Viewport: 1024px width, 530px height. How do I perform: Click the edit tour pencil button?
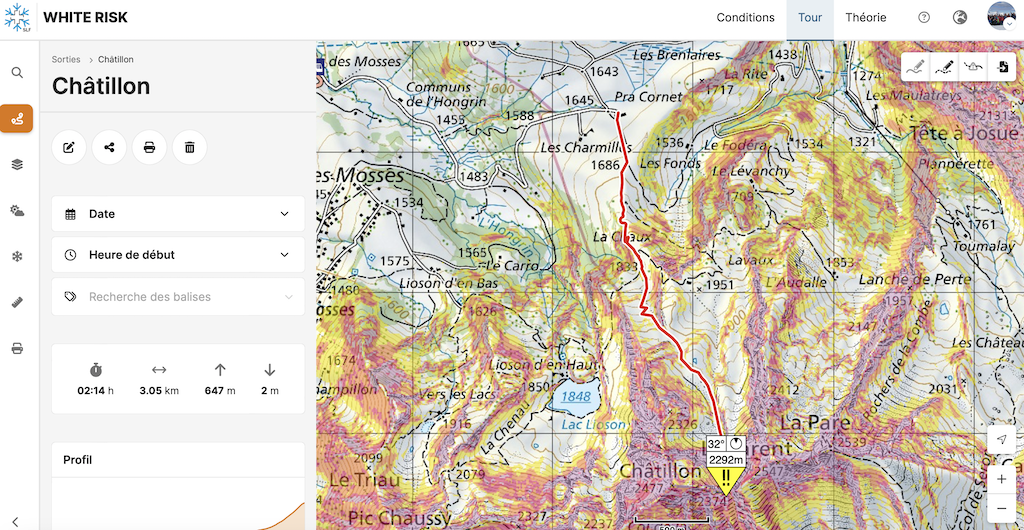coord(69,148)
